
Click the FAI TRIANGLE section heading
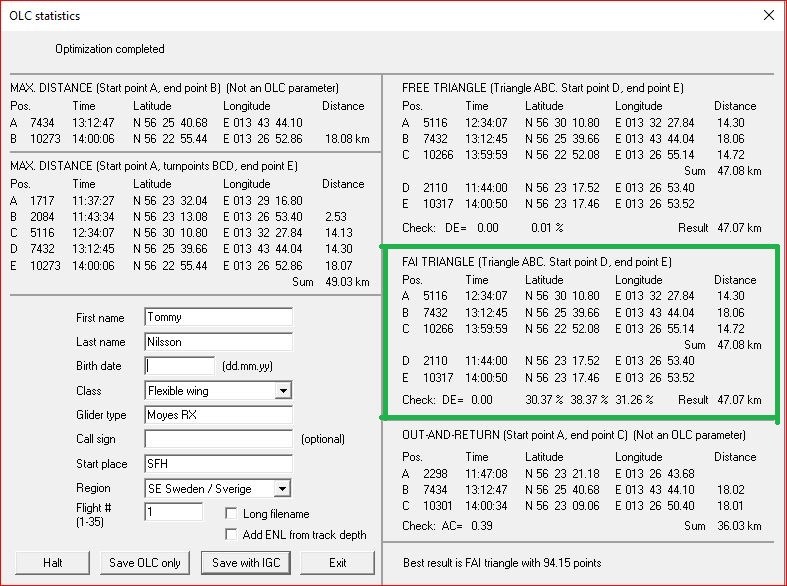click(x=537, y=262)
